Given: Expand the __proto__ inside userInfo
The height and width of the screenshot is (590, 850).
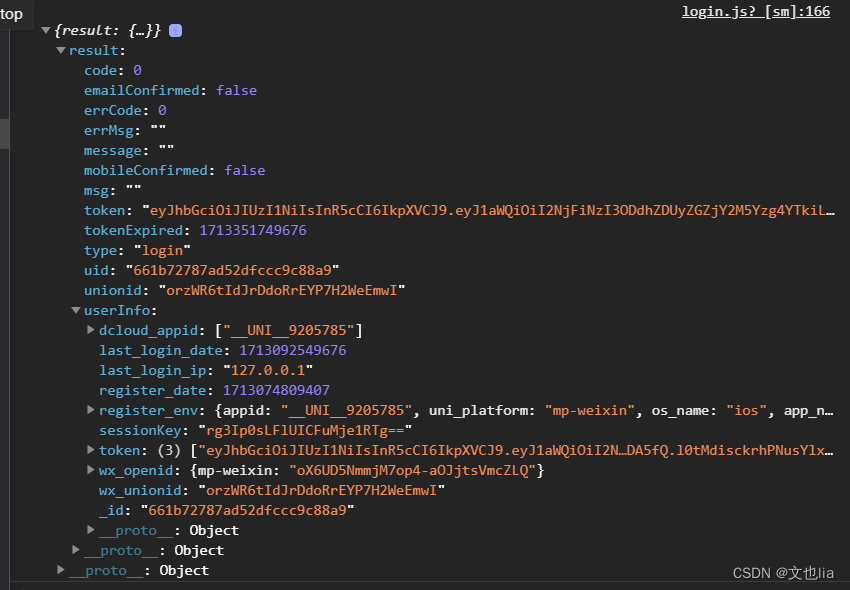Looking at the screenshot, I should pos(91,530).
